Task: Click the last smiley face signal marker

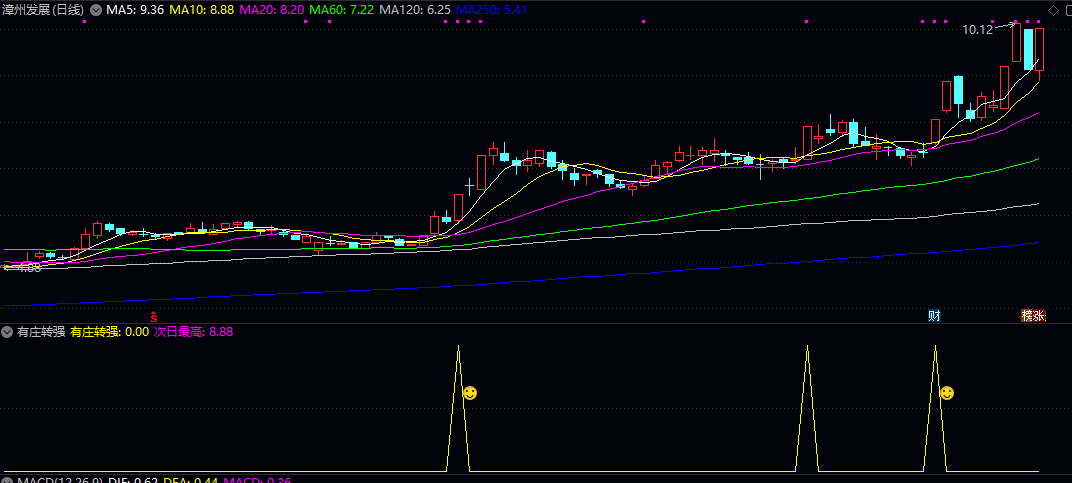Action: (x=947, y=393)
